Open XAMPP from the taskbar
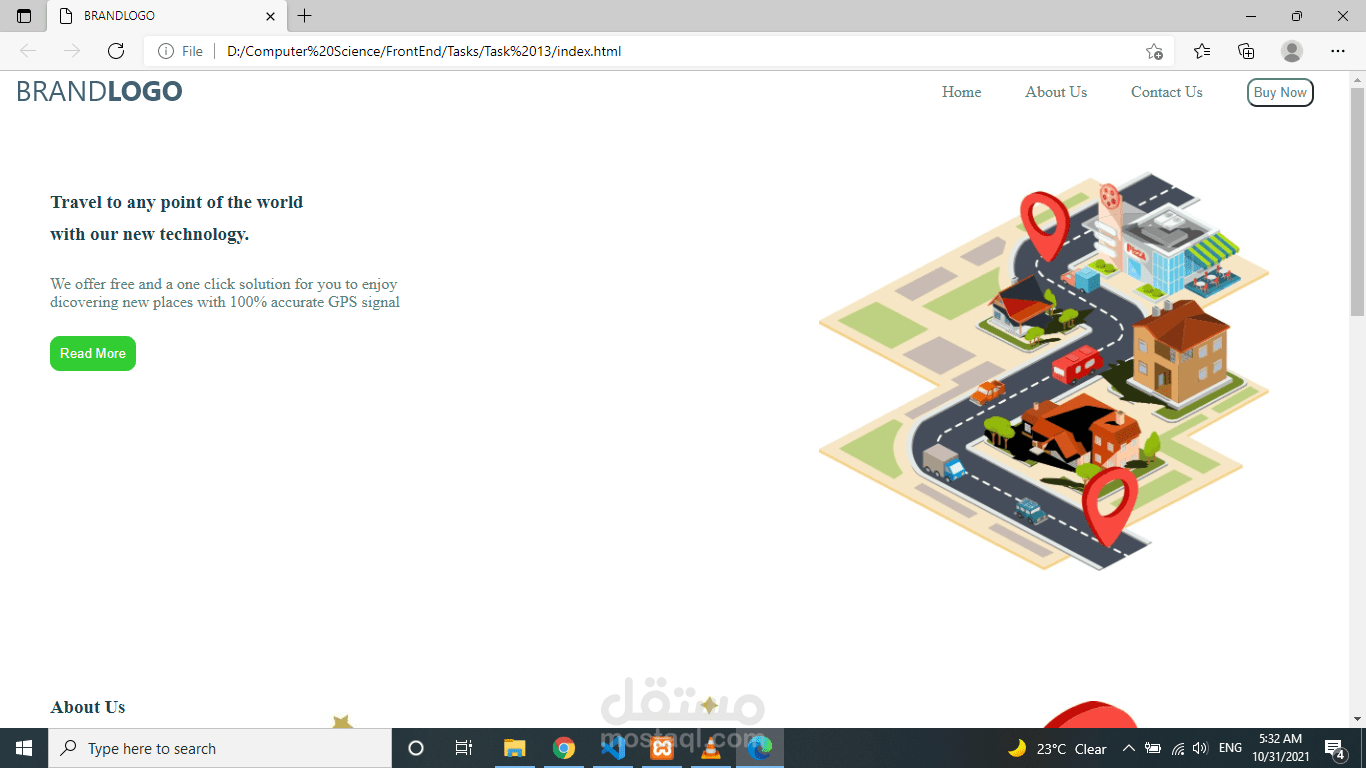The width and height of the screenshot is (1366, 768). (662, 748)
